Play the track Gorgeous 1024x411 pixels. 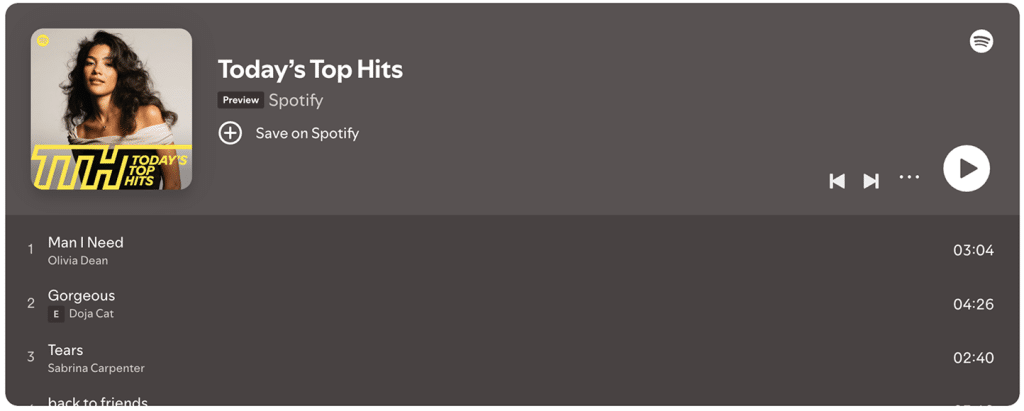click(x=81, y=296)
